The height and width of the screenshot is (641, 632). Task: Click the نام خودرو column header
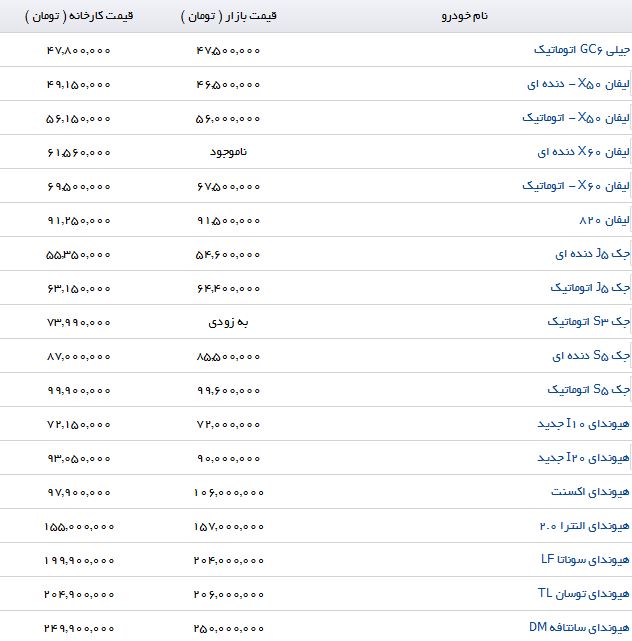pos(465,16)
